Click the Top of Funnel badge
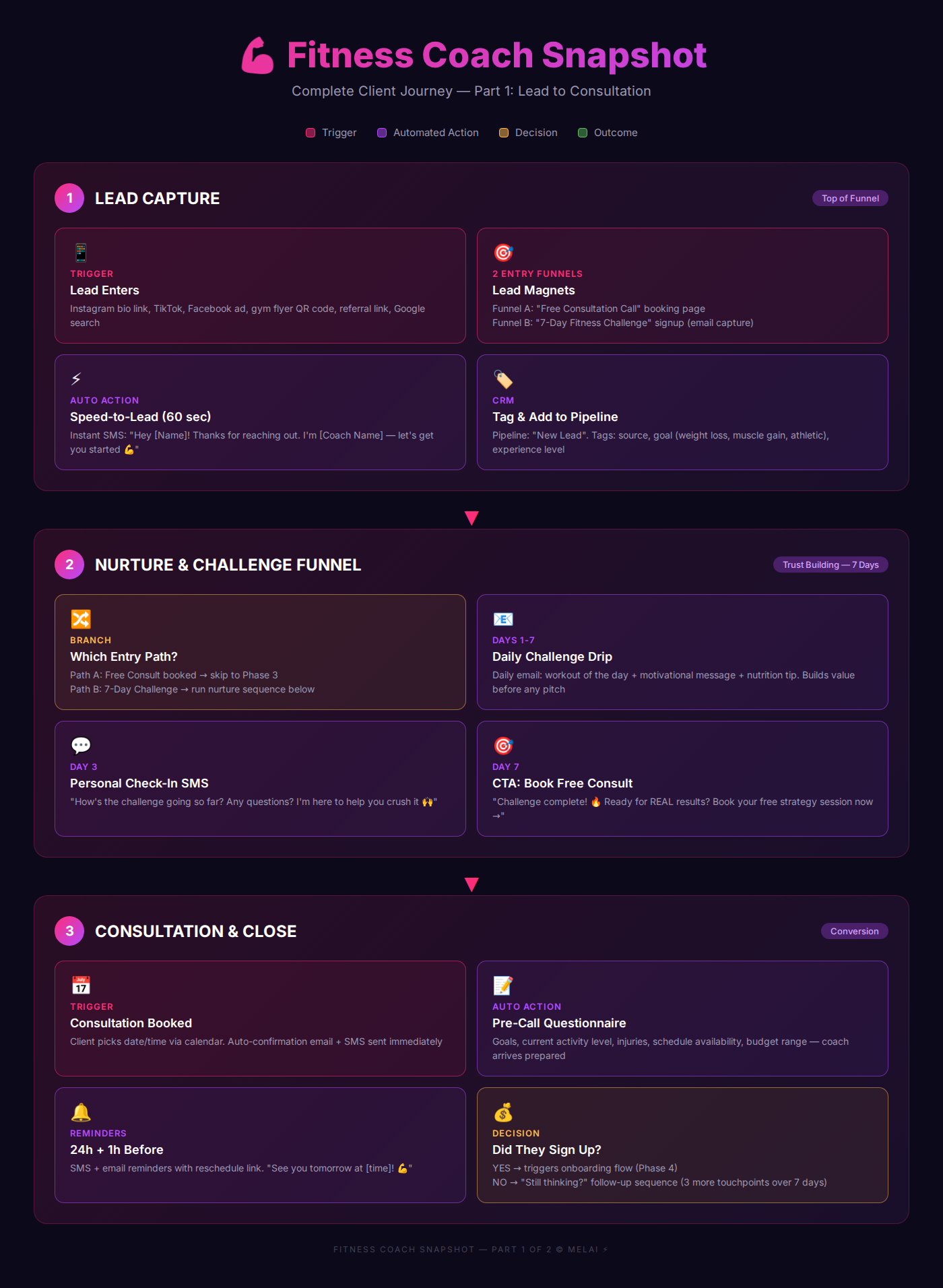 pos(850,198)
